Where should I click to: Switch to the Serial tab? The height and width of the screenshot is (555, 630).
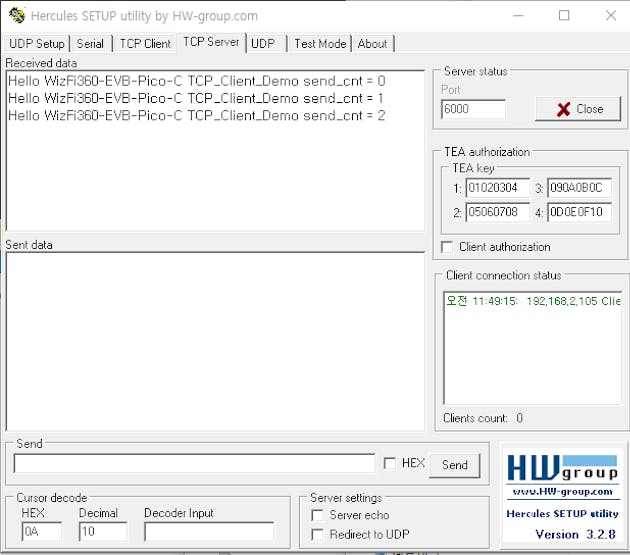point(90,43)
